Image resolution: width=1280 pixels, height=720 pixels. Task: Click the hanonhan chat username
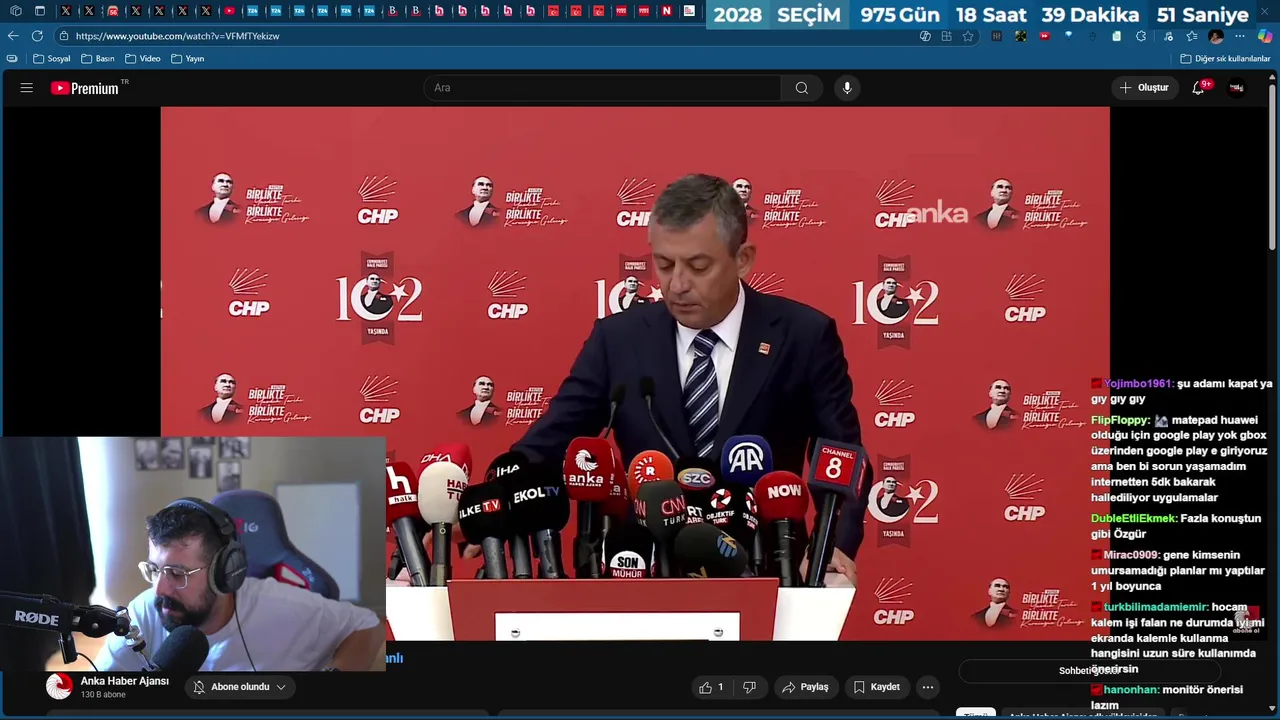pyautogui.click(x=1131, y=690)
